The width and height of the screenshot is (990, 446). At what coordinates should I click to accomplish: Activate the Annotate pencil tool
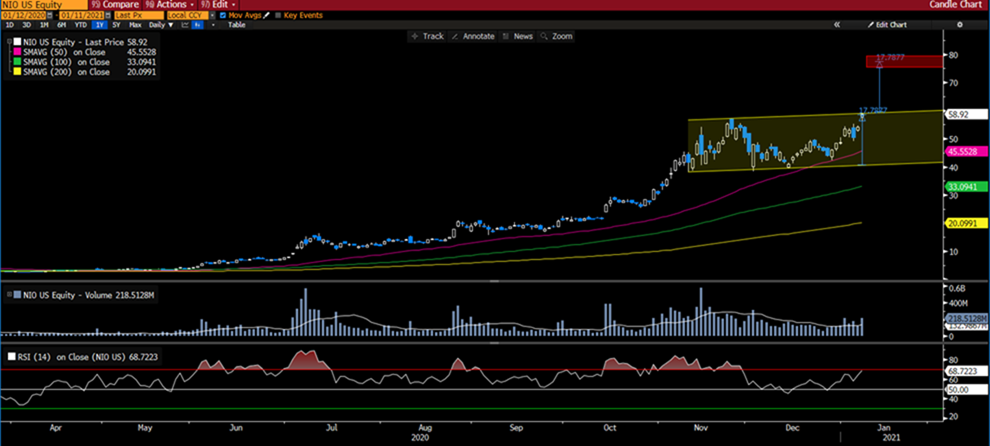[x=474, y=36]
